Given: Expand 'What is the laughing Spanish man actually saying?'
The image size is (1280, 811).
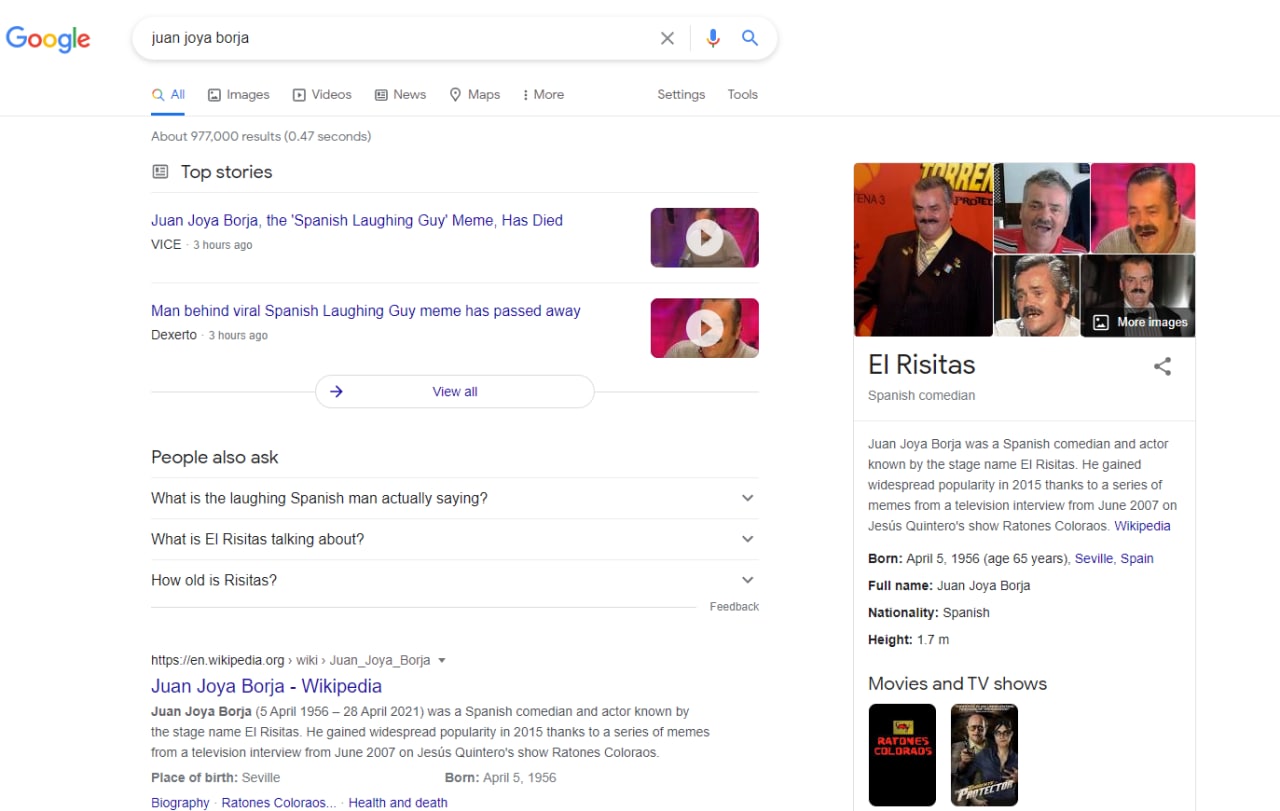Looking at the screenshot, I should tap(455, 498).
